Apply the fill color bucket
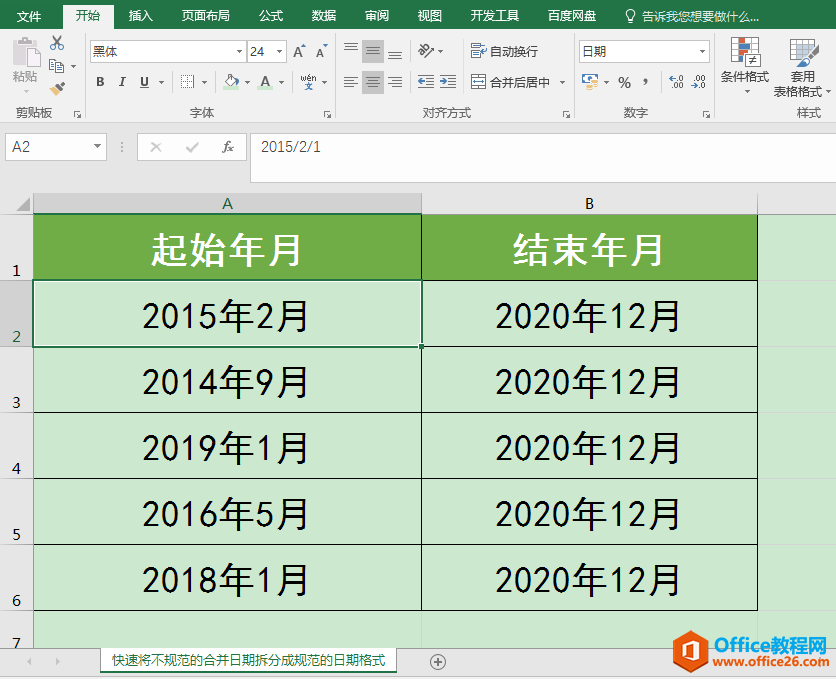The height and width of the screenshot is (679, 836). (231, 82)
